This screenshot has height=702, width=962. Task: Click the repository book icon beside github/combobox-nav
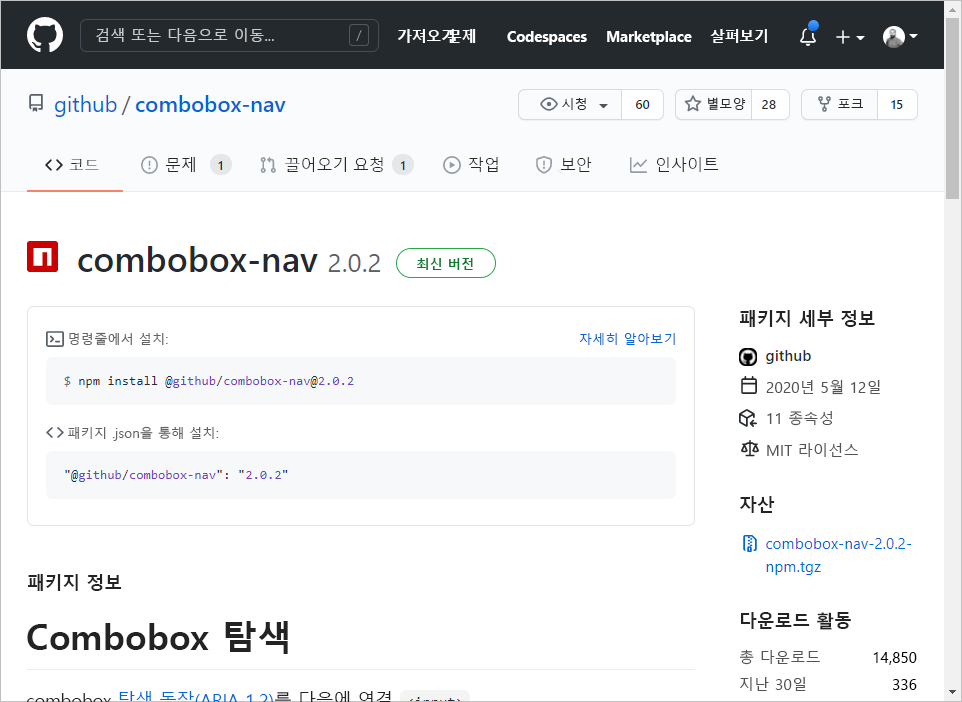point(36,104)
